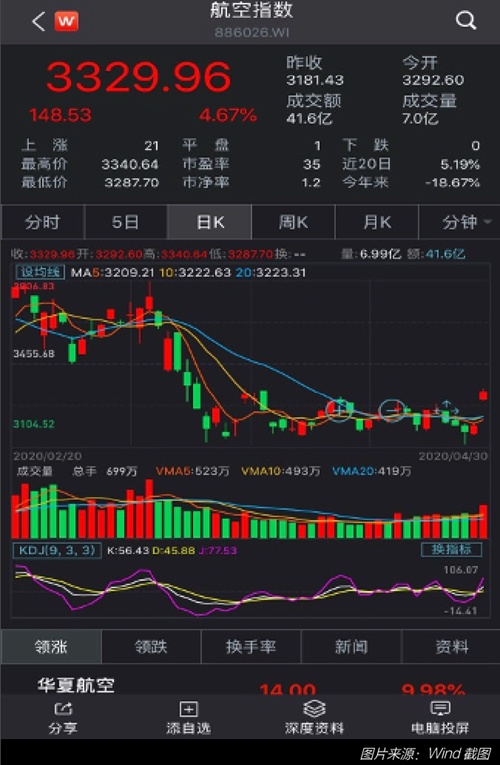Open search with the magnifier icon
The width and height of the screenshot is (500, 765).
(465, 21)
